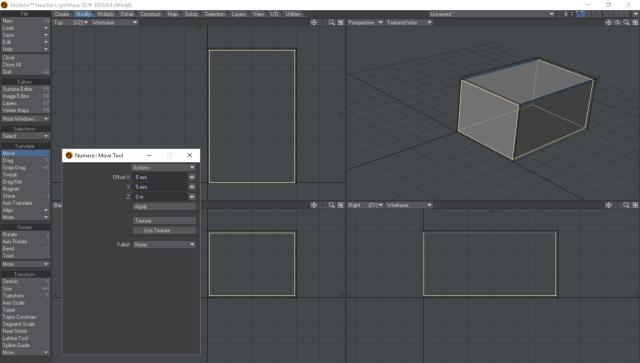Switch to the Setup tab
Image resolution: width=640 pixels, height=363 pixels.
tap(191, 14)
